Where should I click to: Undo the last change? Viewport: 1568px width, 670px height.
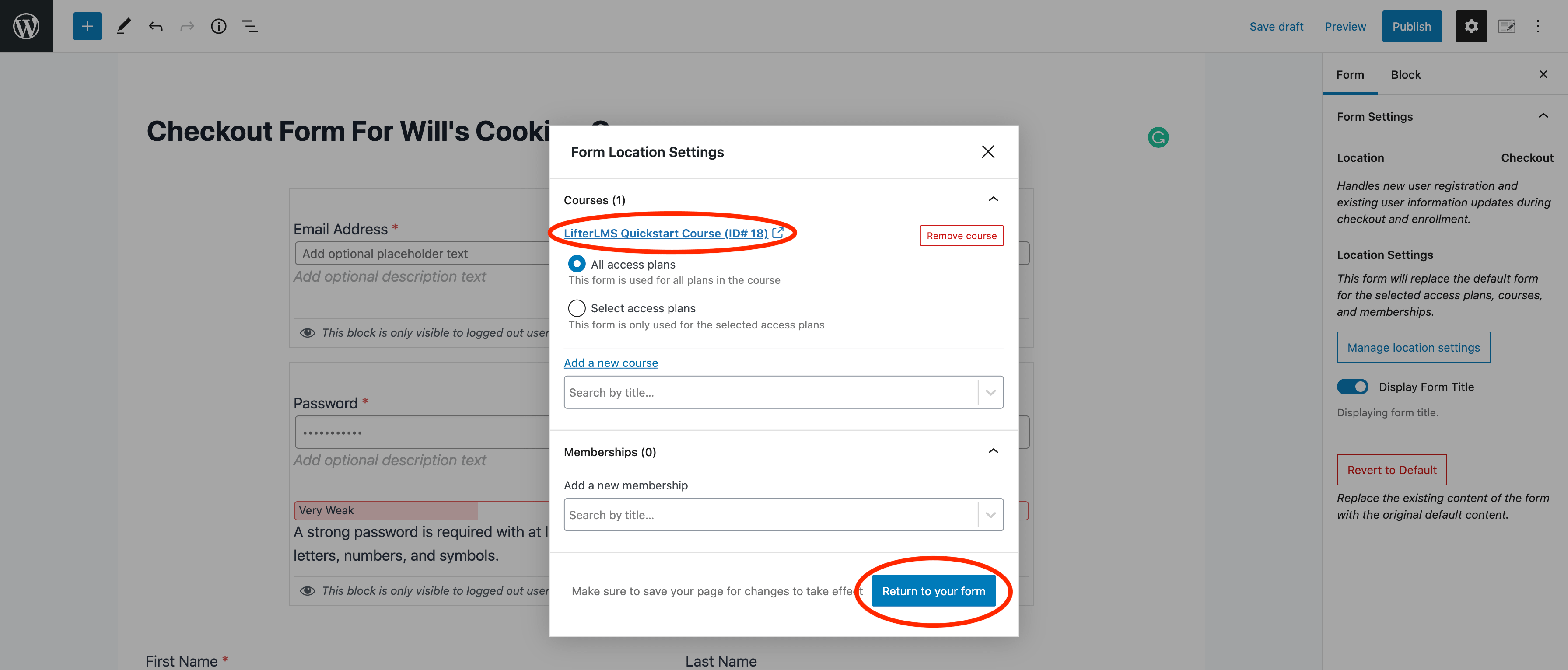coord(156,26)
